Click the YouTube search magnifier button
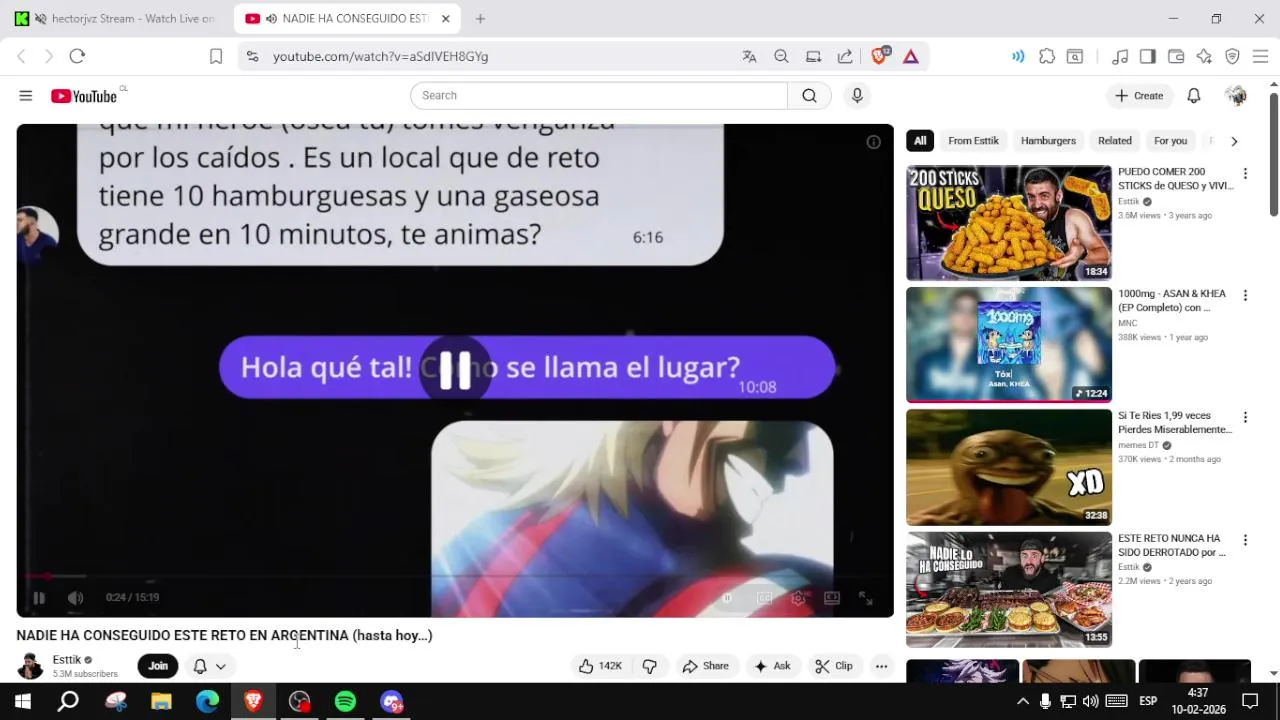The height and width of the screenshot is (720, 1280). pyautogui.click(x=809, y=96)
